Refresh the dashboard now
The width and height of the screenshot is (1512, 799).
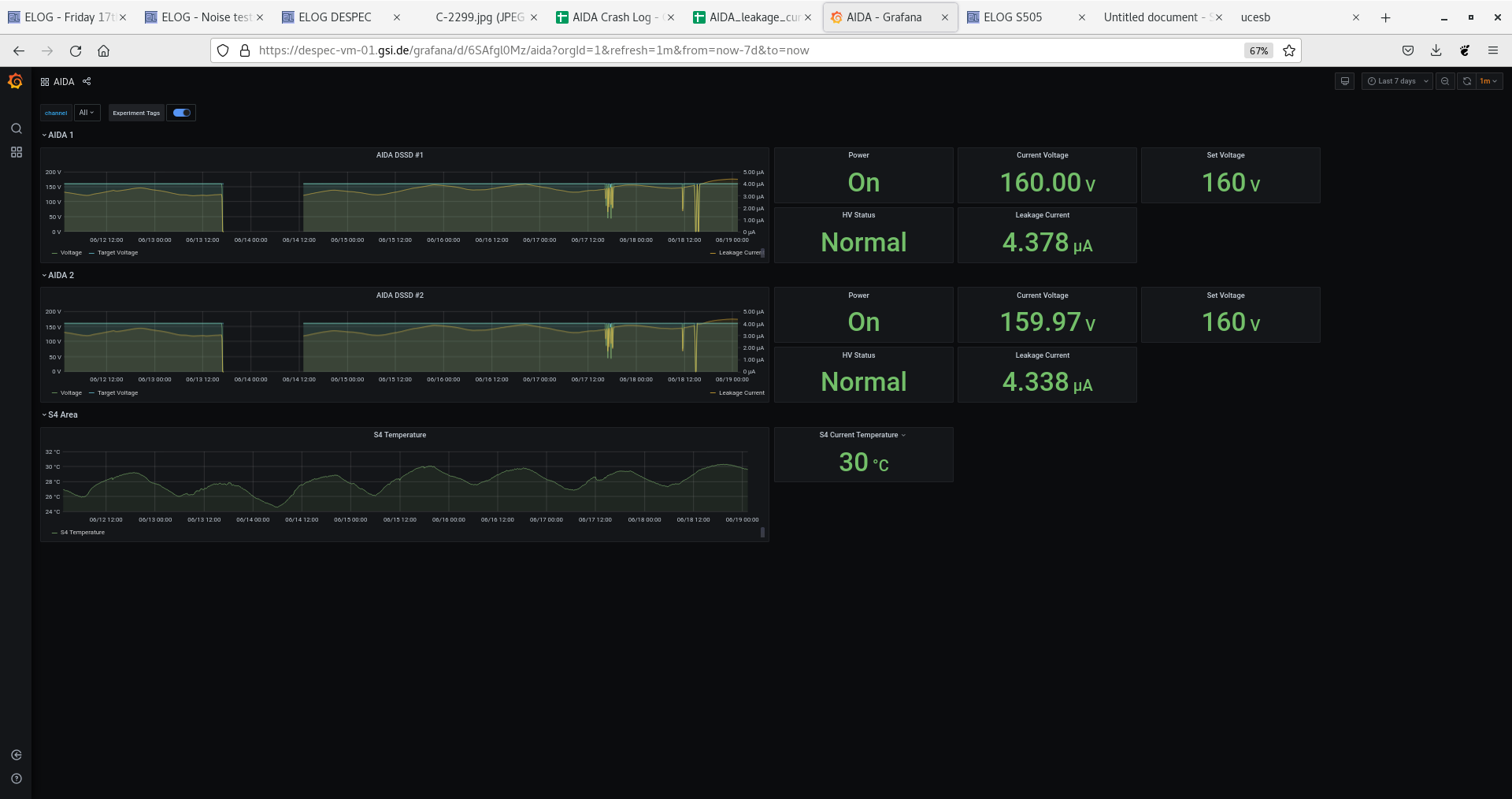click(x=1466, y=81)
